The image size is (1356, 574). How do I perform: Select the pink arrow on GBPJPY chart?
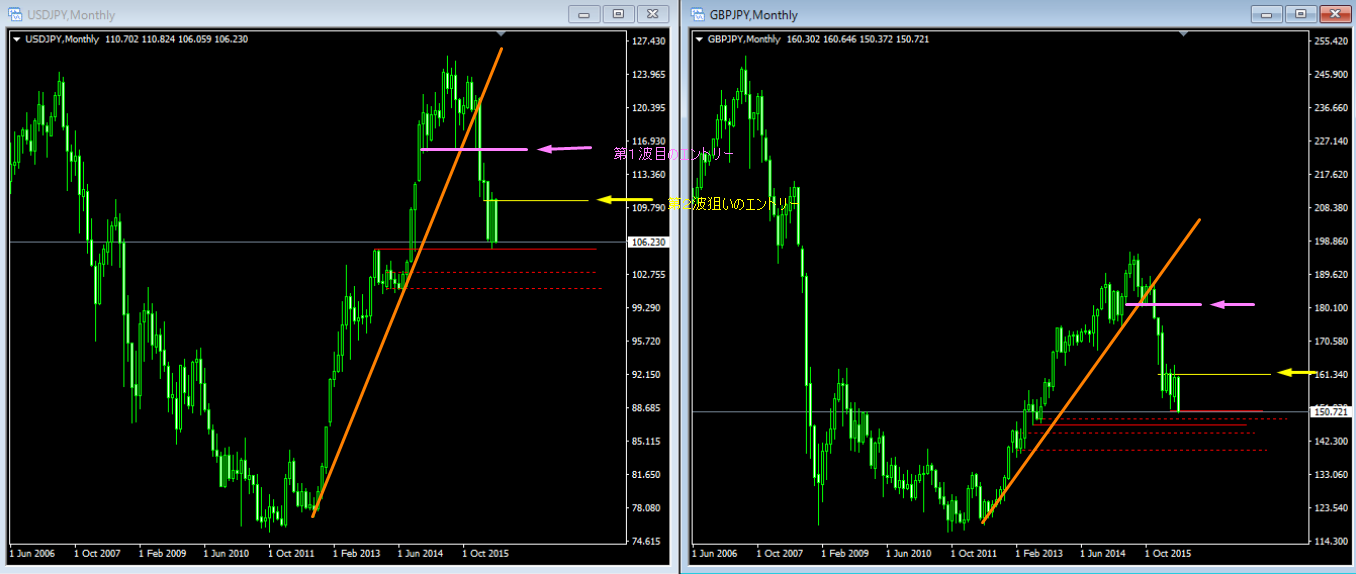pos(1232,304)
